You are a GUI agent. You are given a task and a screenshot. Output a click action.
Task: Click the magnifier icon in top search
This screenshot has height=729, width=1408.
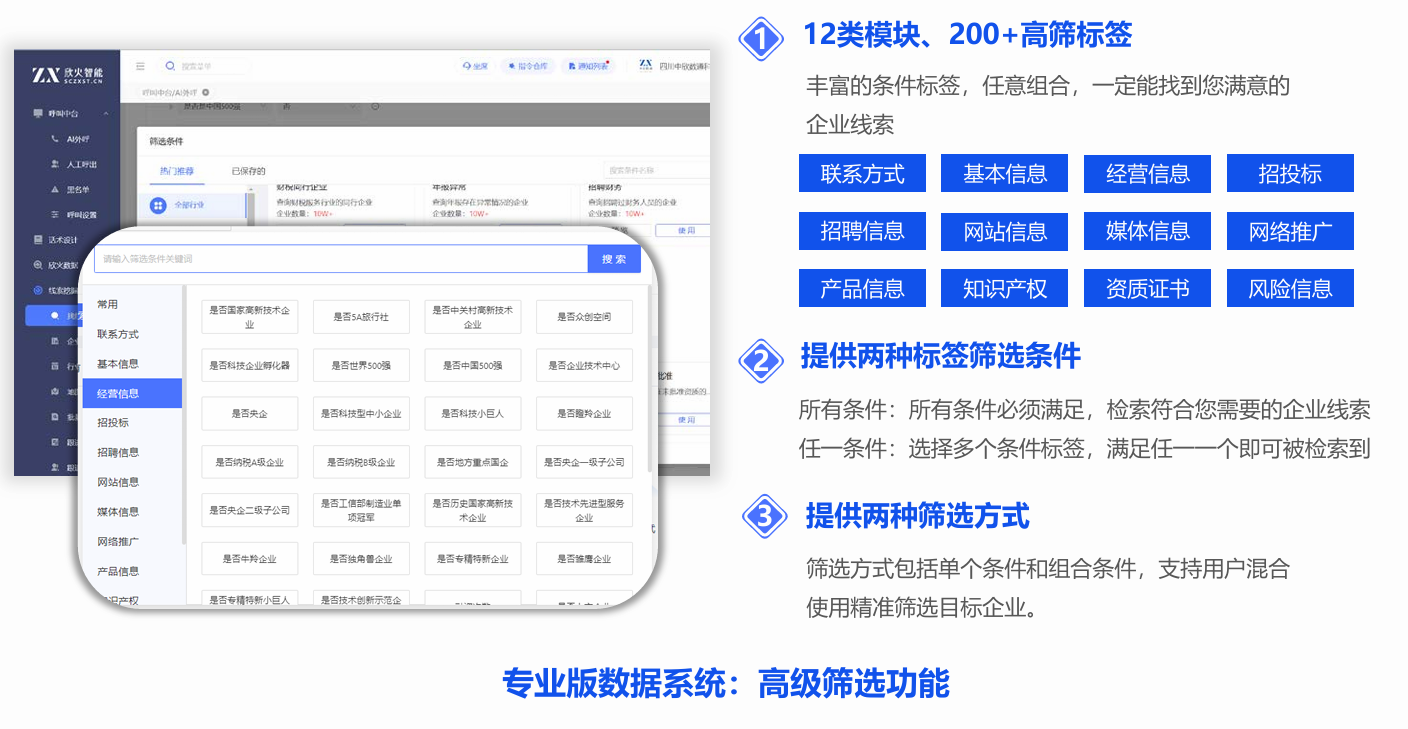tap(170, 66)
